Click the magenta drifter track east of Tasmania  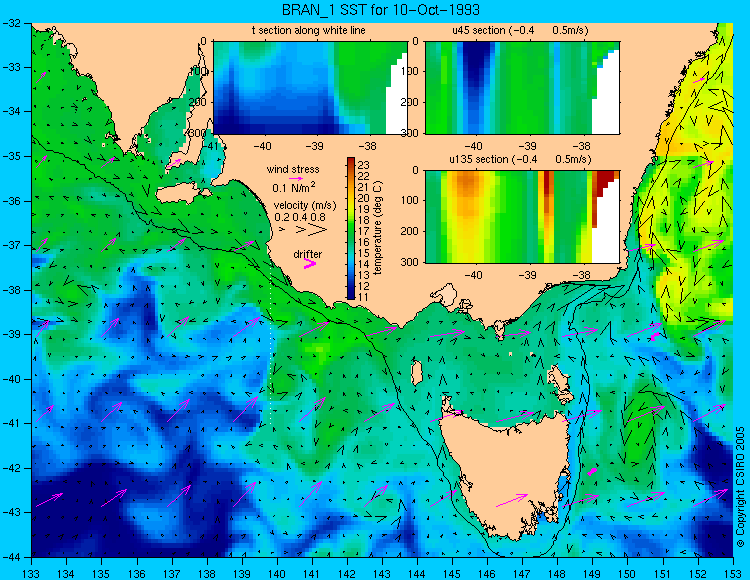(x=592, y=471)
